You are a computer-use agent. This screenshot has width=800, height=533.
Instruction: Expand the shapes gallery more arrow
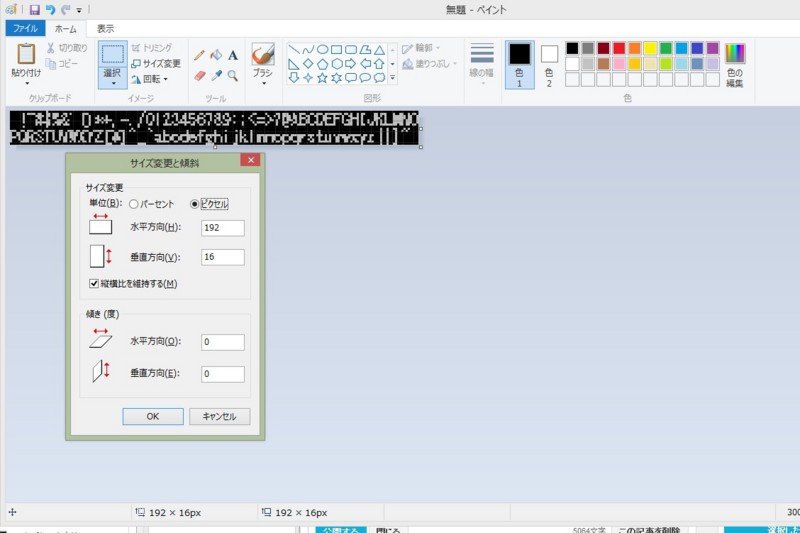392,78
